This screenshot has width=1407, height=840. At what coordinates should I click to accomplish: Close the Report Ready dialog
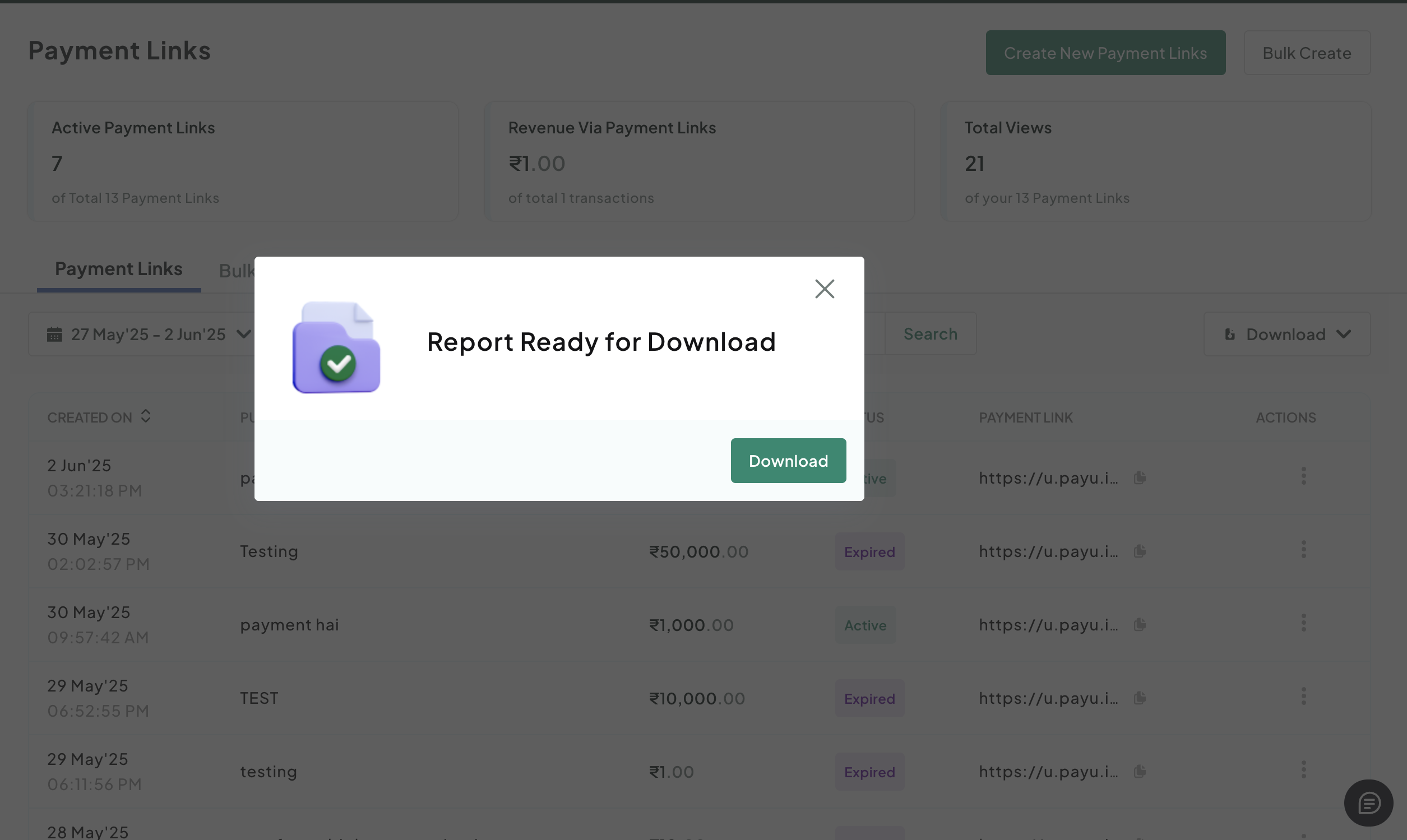click(825, 289)
